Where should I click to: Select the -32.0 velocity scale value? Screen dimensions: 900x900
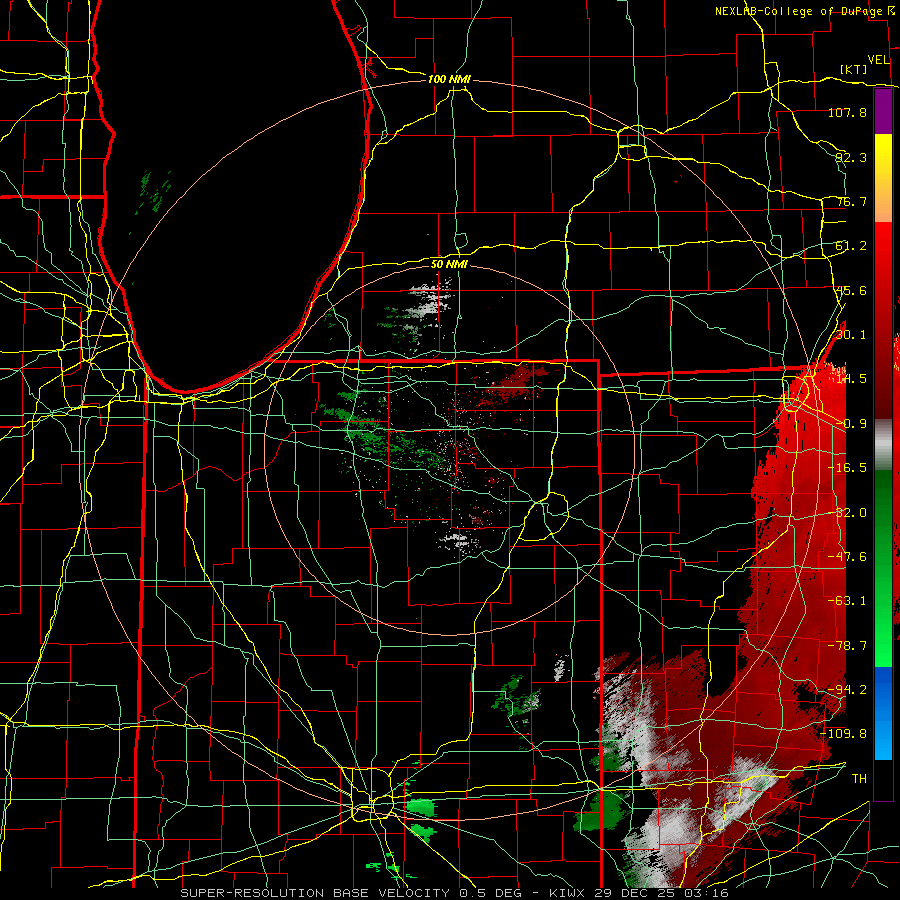847,513
